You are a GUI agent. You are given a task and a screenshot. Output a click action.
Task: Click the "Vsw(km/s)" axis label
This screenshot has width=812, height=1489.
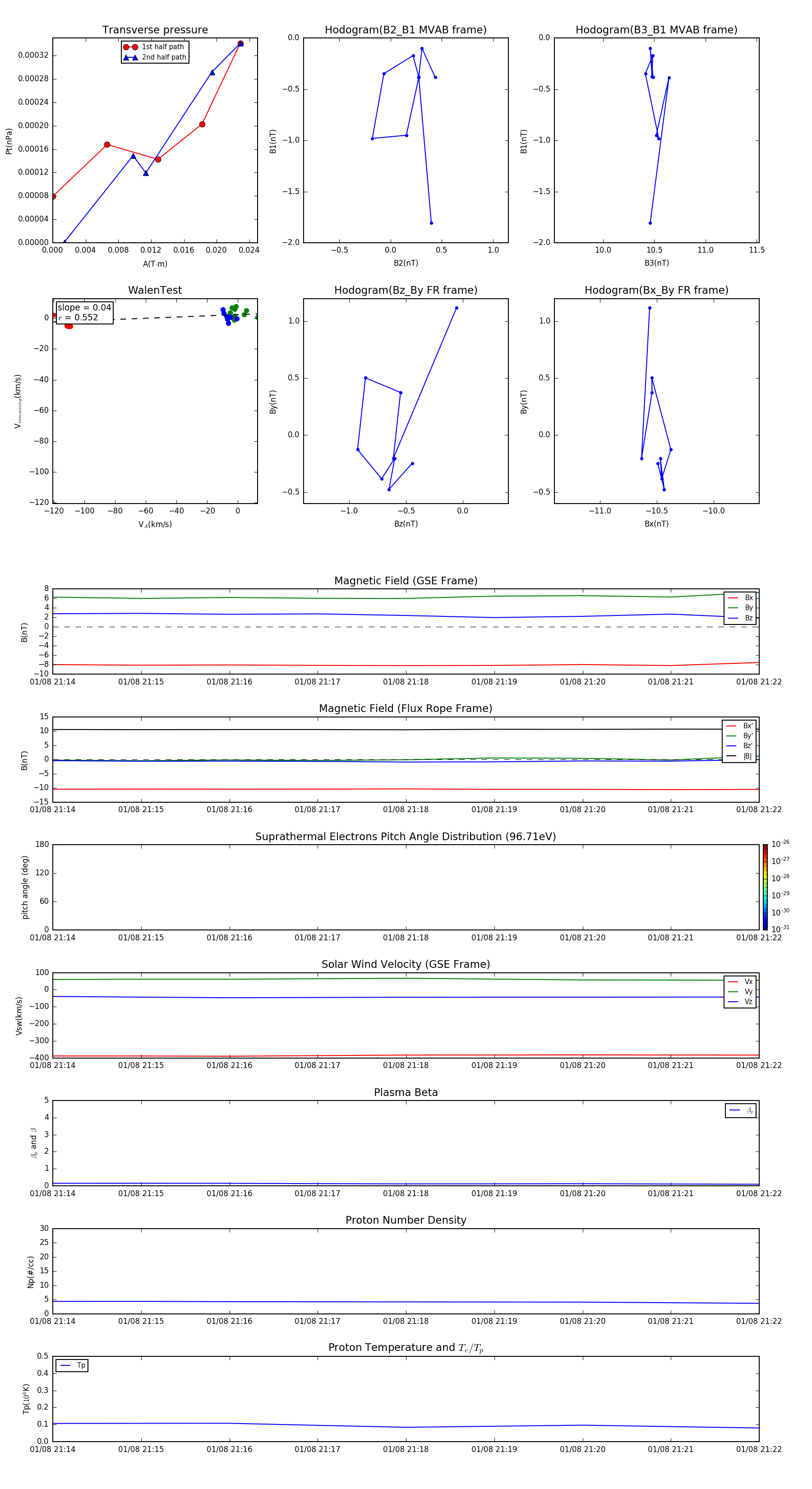click(x=18, y=1016)
